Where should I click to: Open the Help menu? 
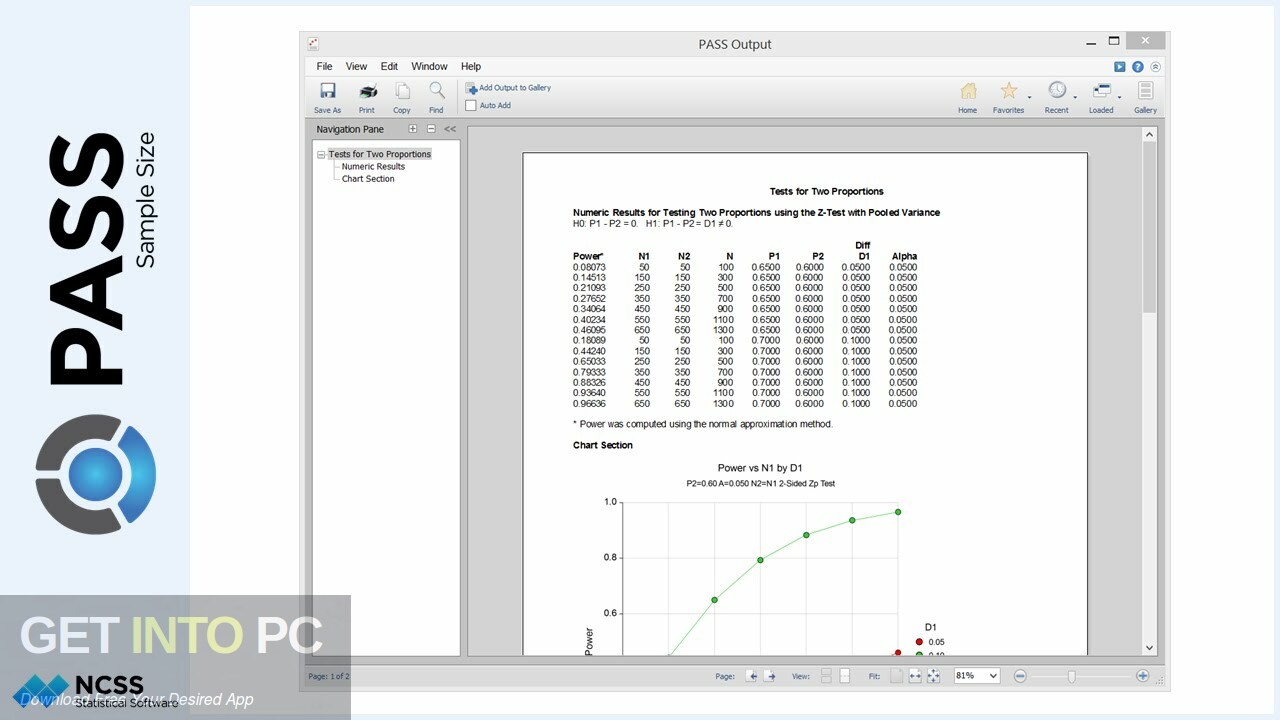[x=471, y=66]
